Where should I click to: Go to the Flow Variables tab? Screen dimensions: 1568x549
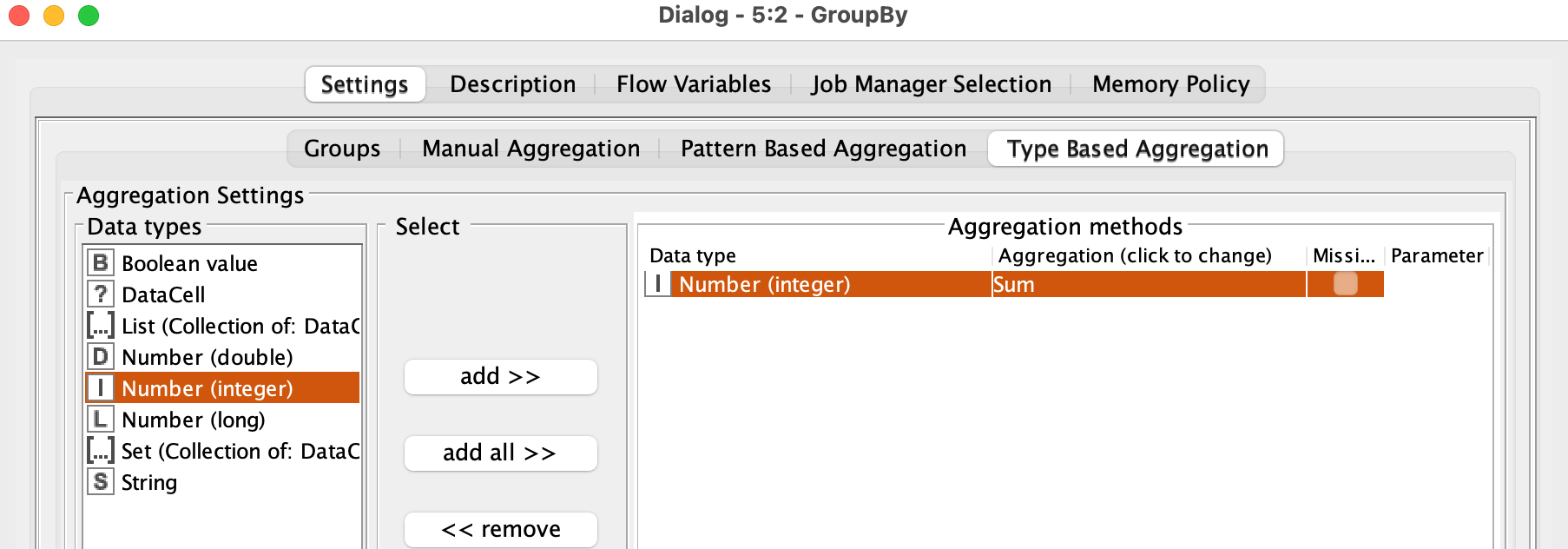click(x=694, y=84)
